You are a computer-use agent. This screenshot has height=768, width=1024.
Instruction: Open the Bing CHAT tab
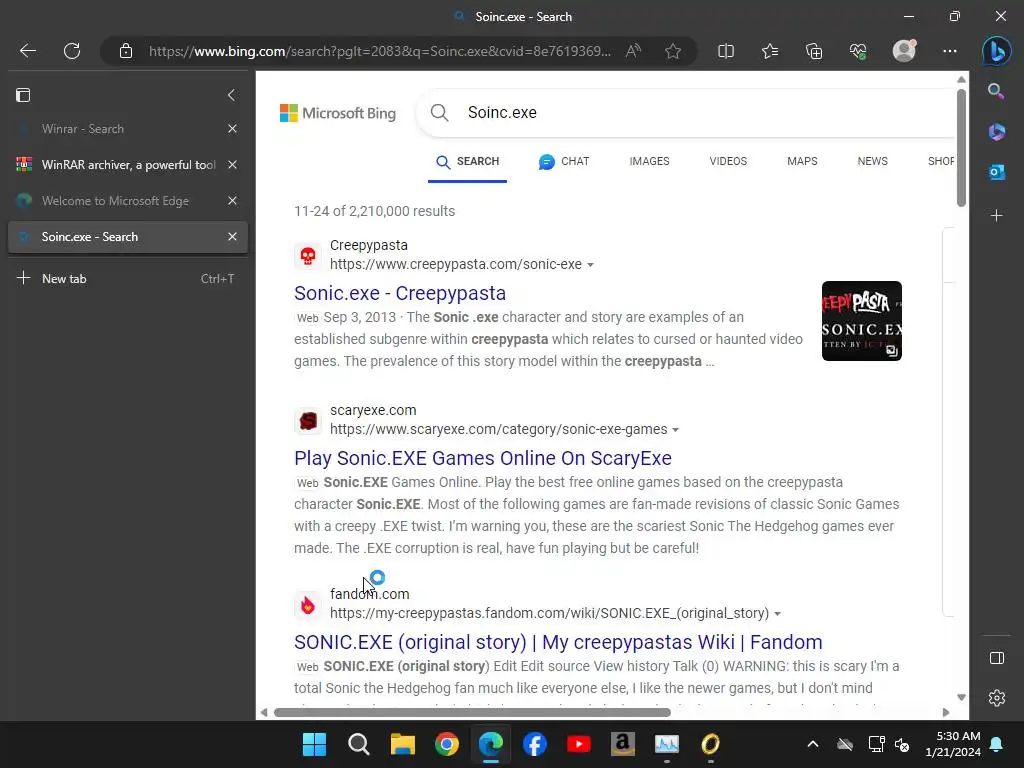(564, 161)
